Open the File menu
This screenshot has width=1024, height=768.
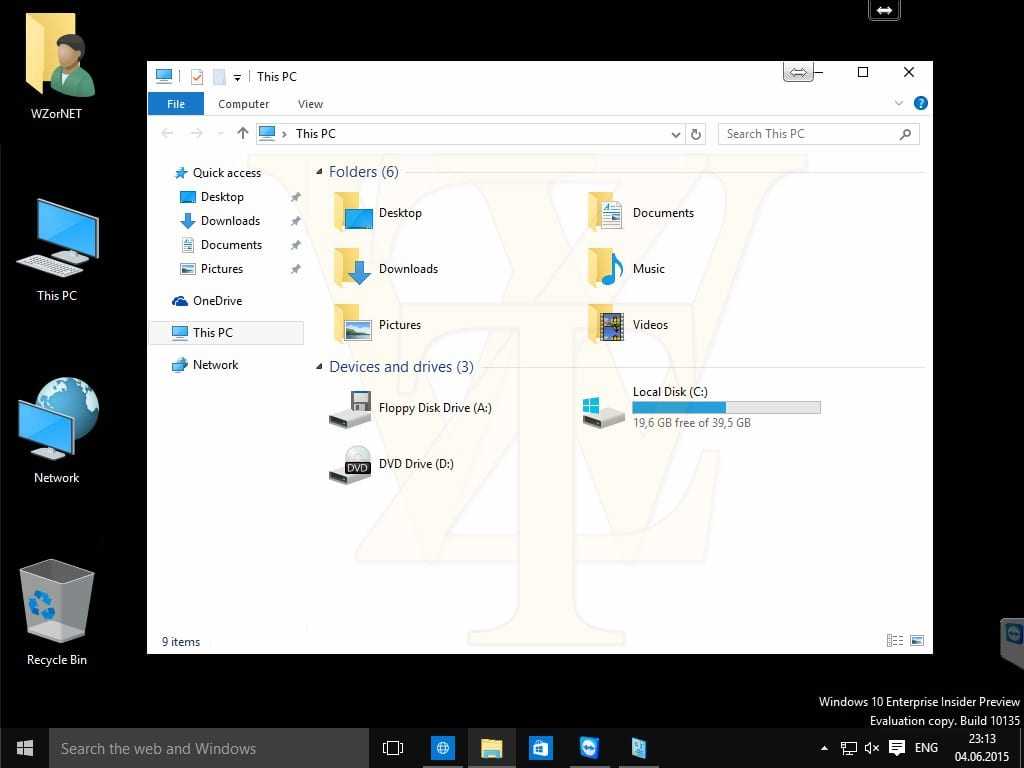click(x=176, y=104)
